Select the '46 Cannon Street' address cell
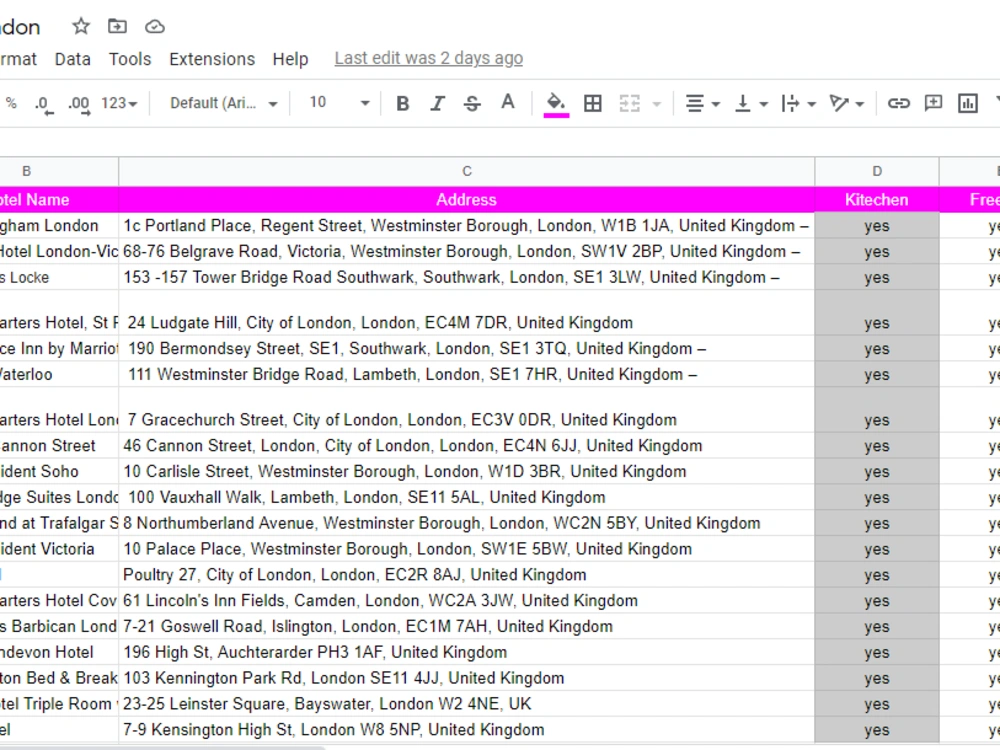Screen dimensions: 1000x750 [x=466, y=446]
